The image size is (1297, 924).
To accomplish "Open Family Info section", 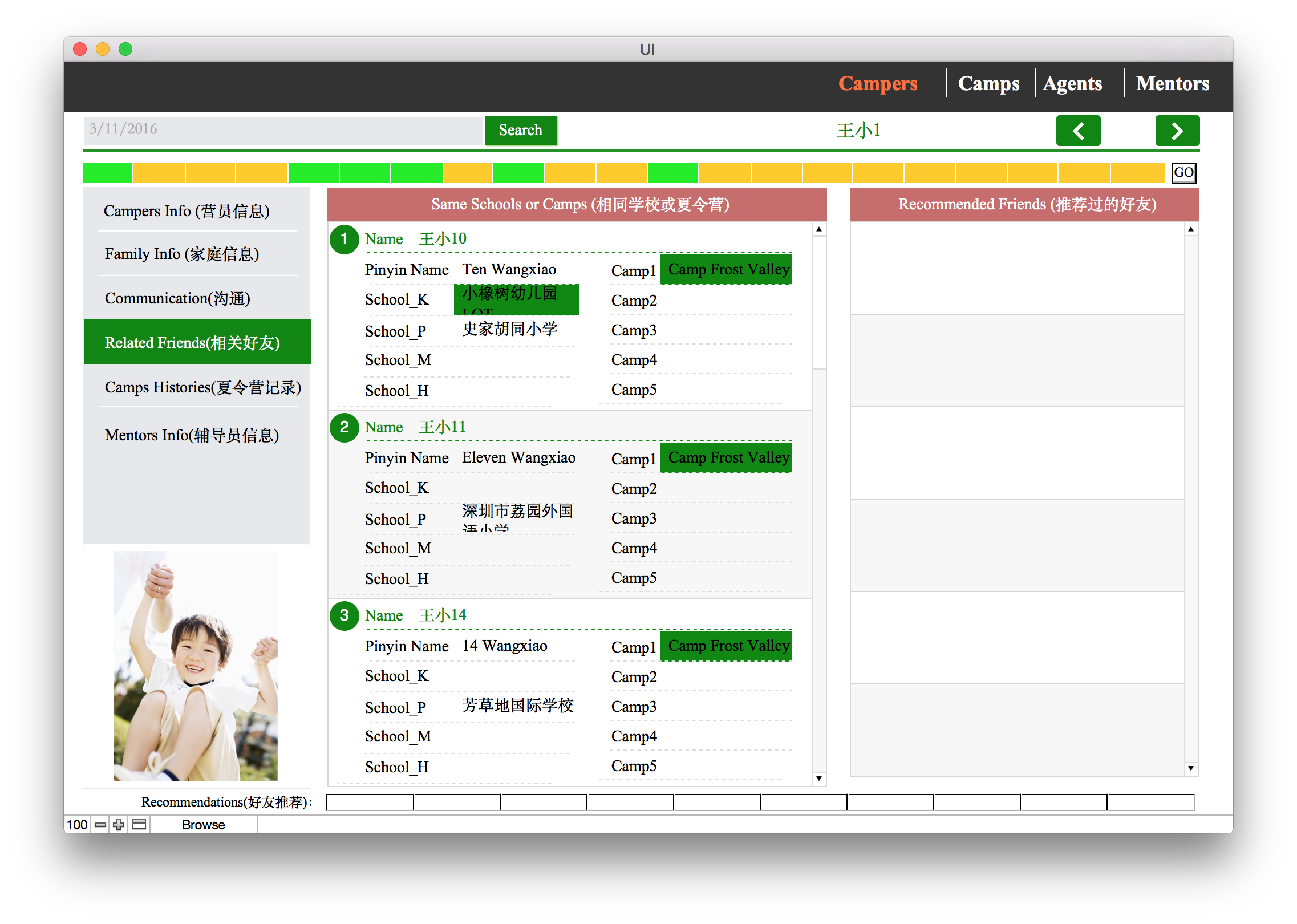I will click(x=181, y=254).
